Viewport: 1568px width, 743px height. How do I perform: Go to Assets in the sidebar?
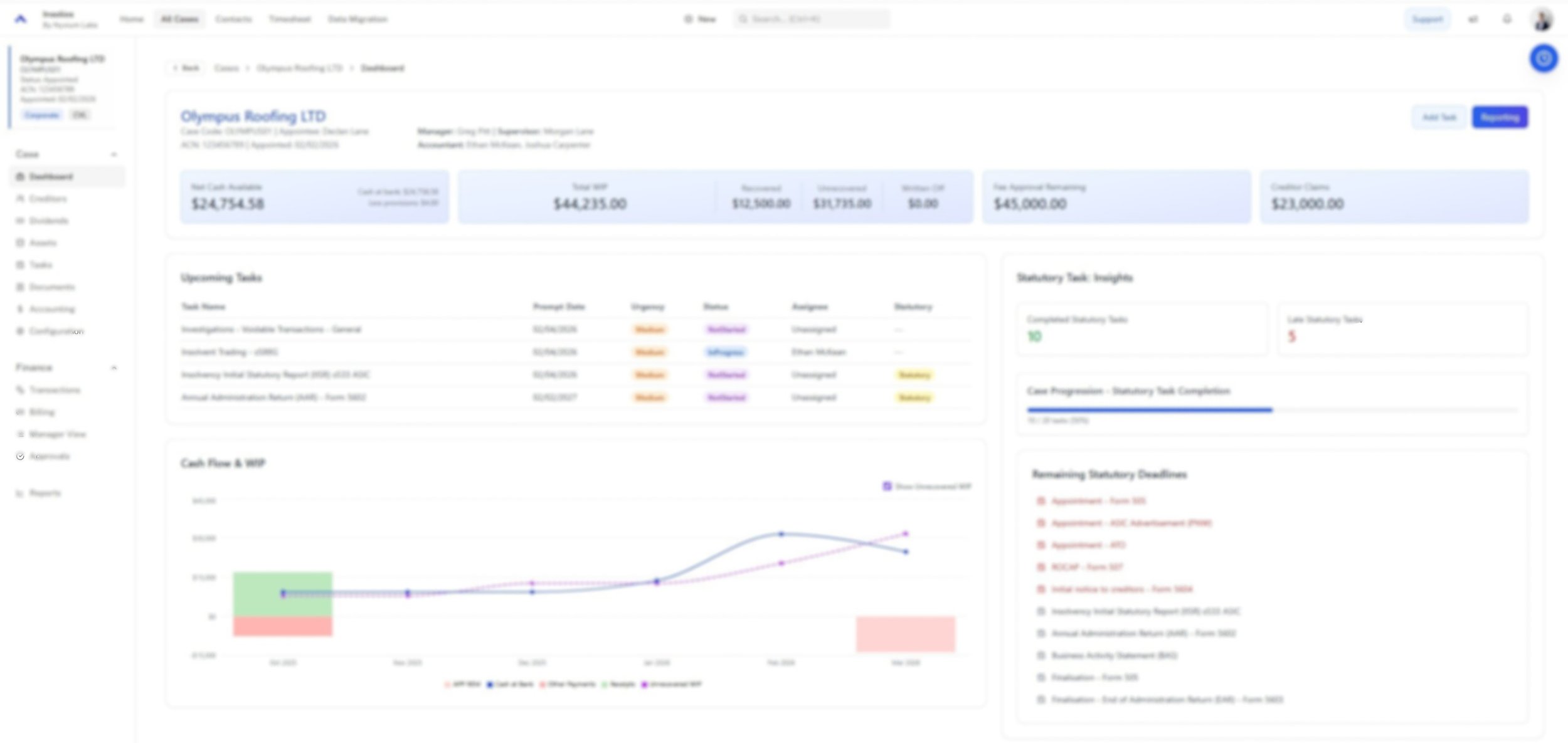tap(43, 243)
